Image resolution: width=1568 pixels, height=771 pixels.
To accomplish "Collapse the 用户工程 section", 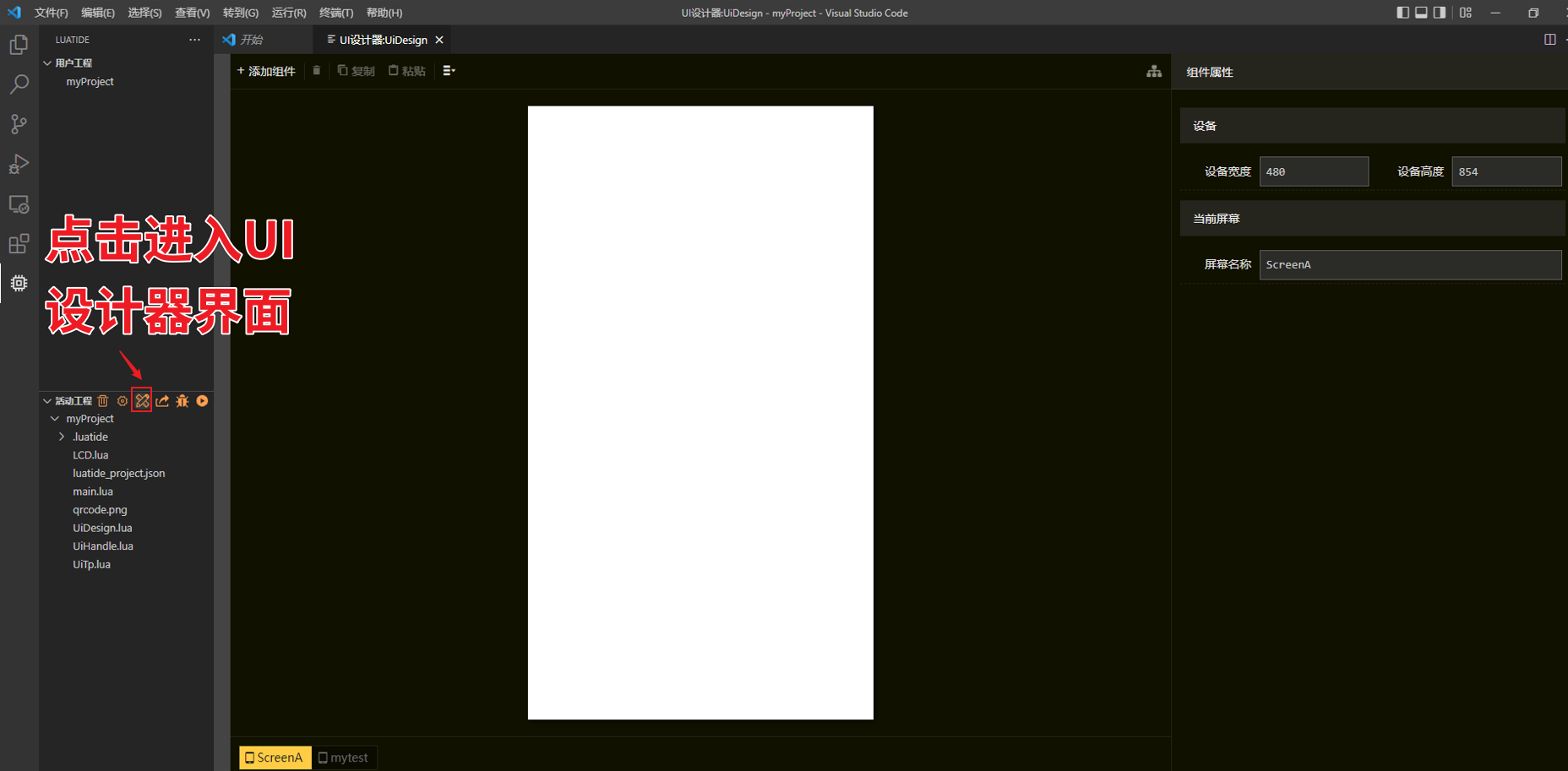I will coord(47,62).
